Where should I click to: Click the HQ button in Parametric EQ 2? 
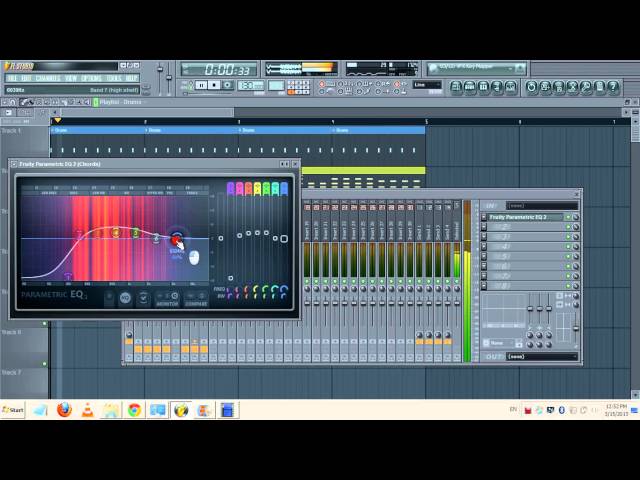pyautogui.click(x=125, y=298)
